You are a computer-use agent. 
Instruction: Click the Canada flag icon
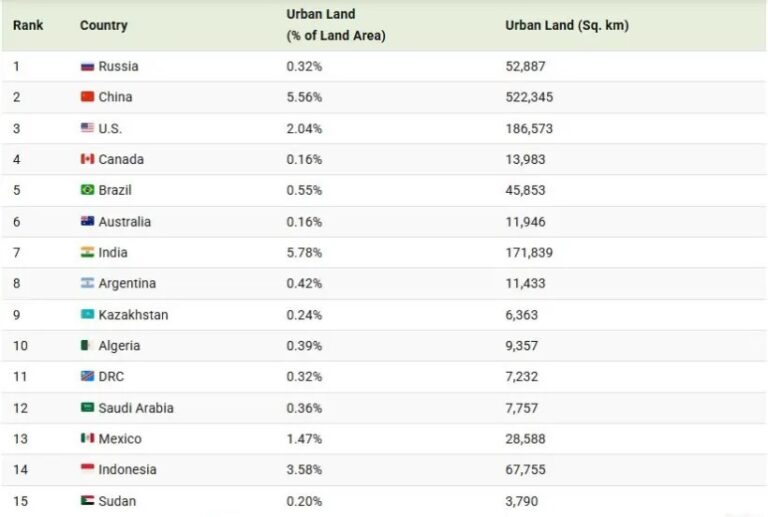(x=87, y=159)
